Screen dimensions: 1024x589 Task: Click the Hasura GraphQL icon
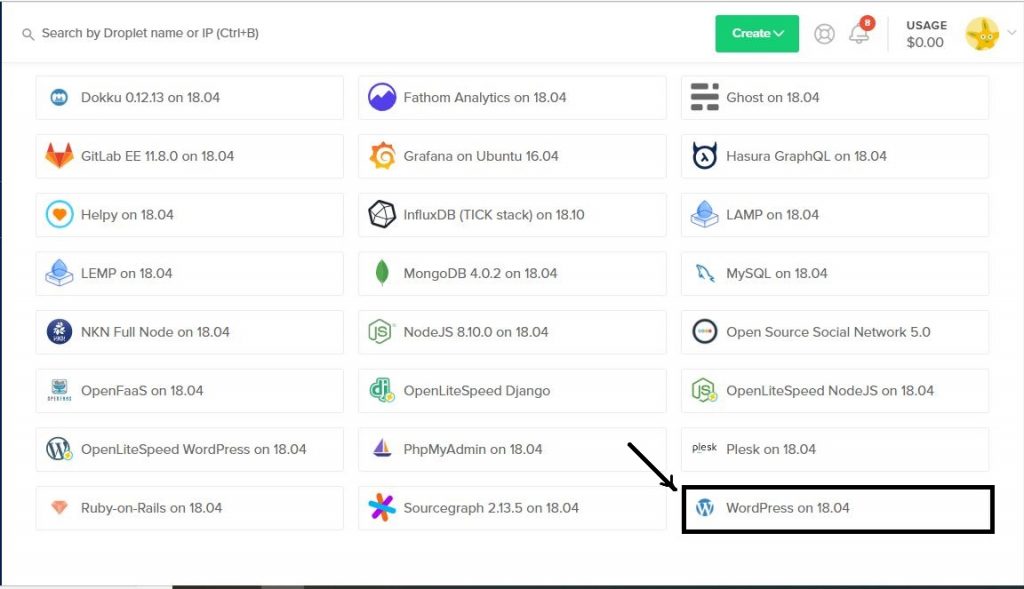tap(705, 155)
